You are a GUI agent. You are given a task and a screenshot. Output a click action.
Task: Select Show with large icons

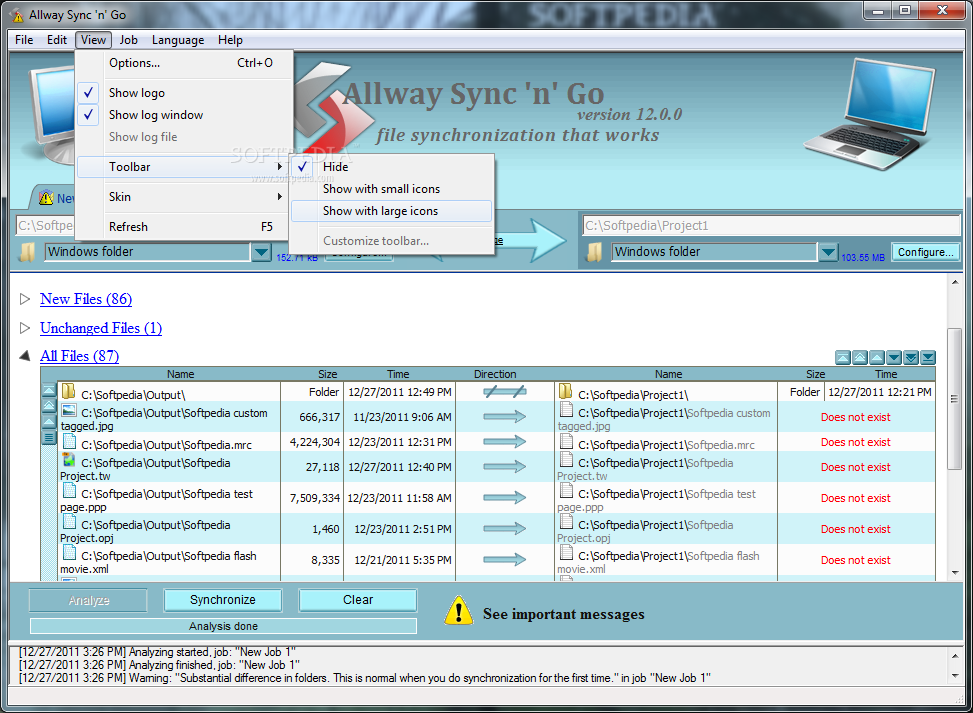391,211
